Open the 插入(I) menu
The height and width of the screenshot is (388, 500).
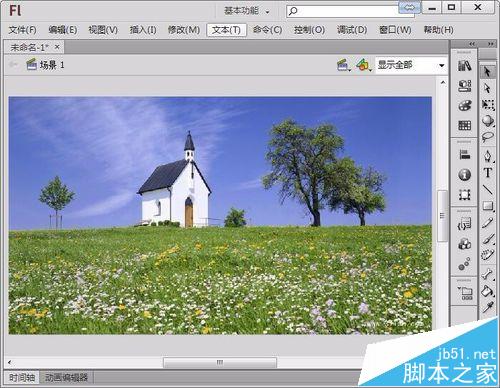click(143, 30)
